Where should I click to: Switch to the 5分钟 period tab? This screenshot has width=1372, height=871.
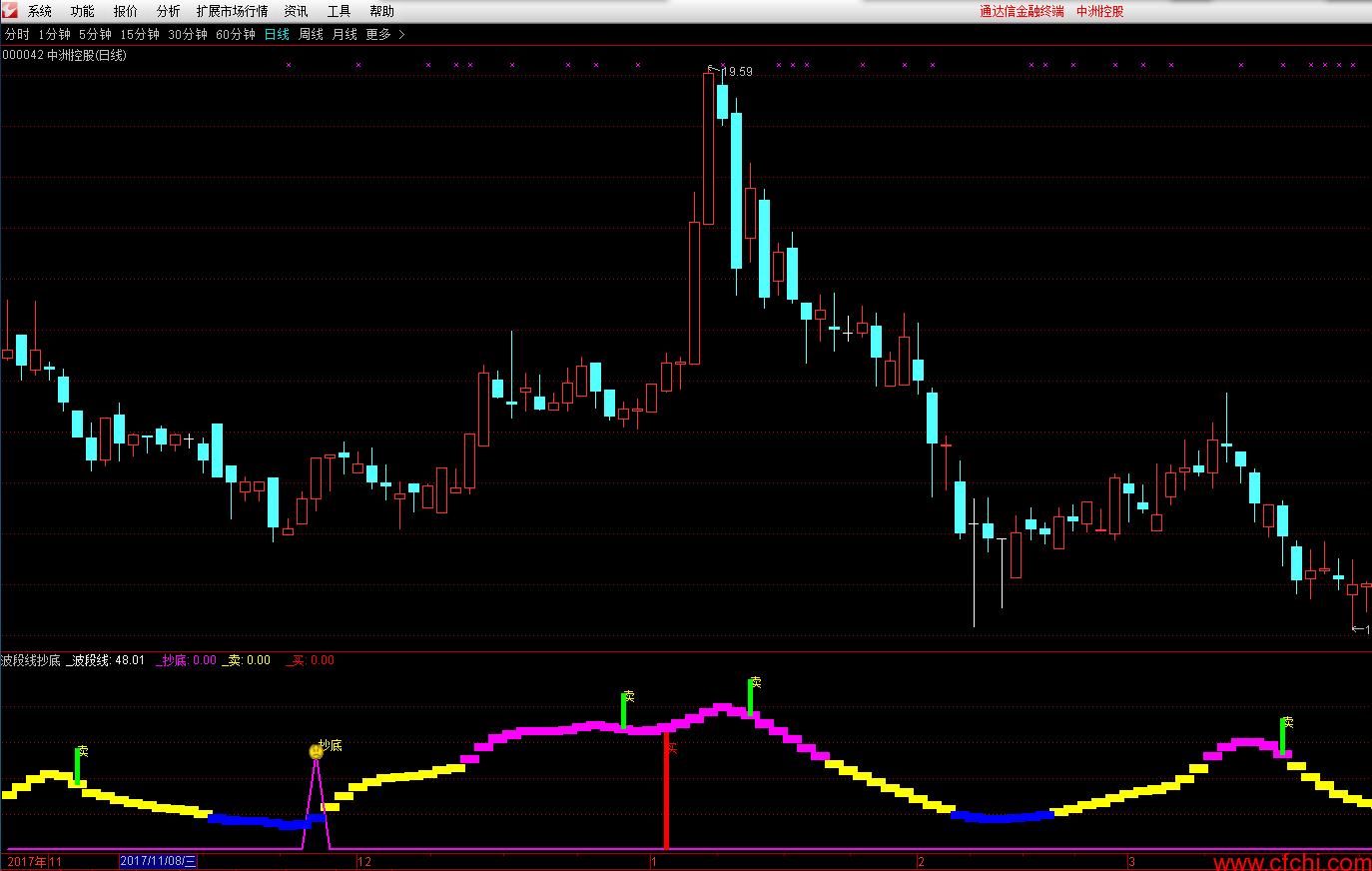click(96, 34)
